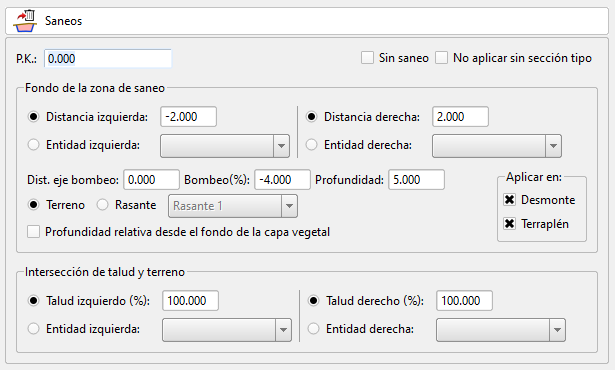
Task: Edit the Distancia derecha value field
Action: [460, 117]
